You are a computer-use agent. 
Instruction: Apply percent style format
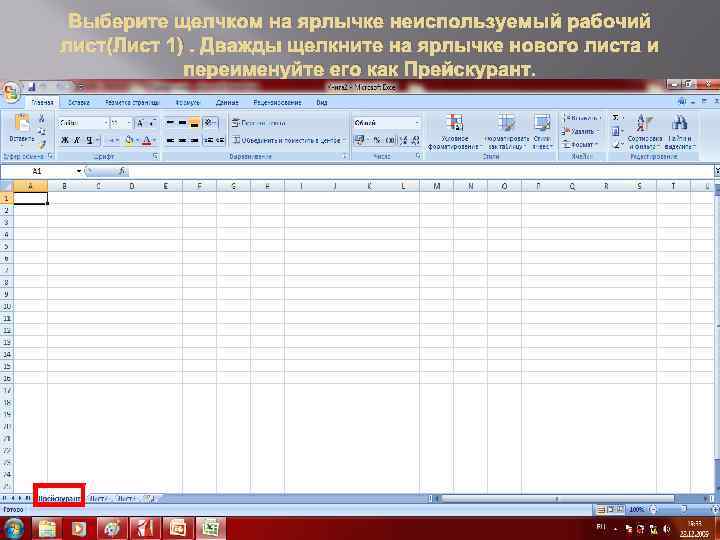(377, 140)
